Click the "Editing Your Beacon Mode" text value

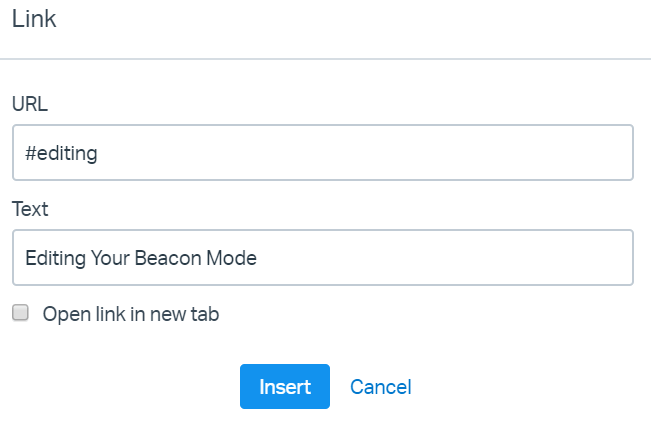[x=141, y=258]
